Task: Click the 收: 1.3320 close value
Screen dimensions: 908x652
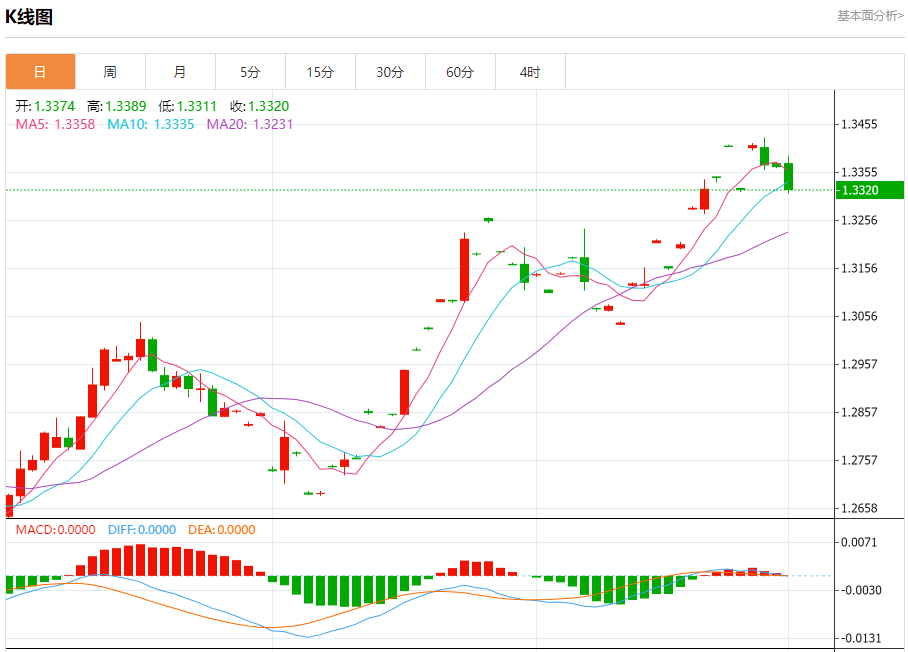Action: 259,107
